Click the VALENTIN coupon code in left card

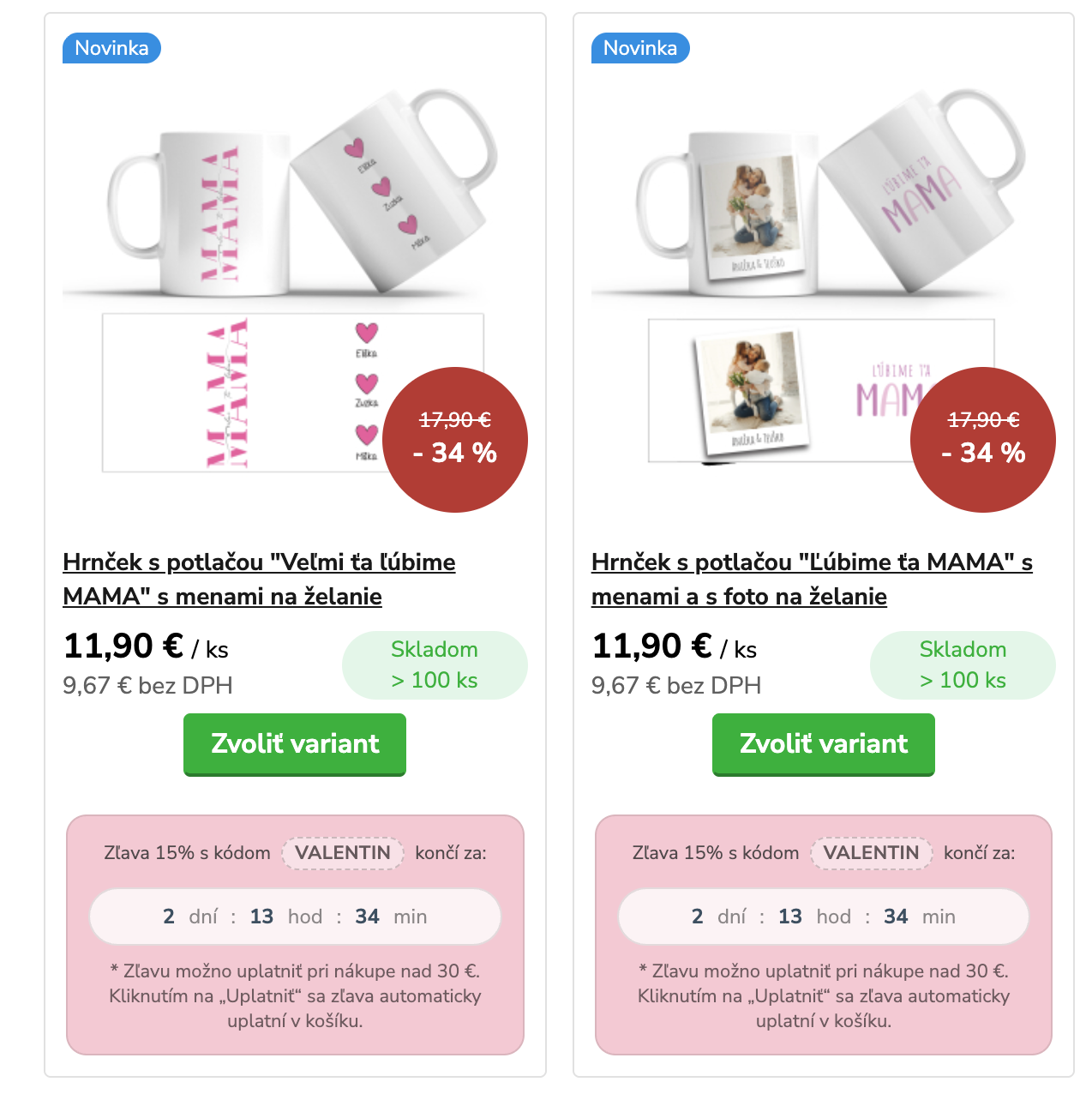pyautogui.click(x=343, y=853)
